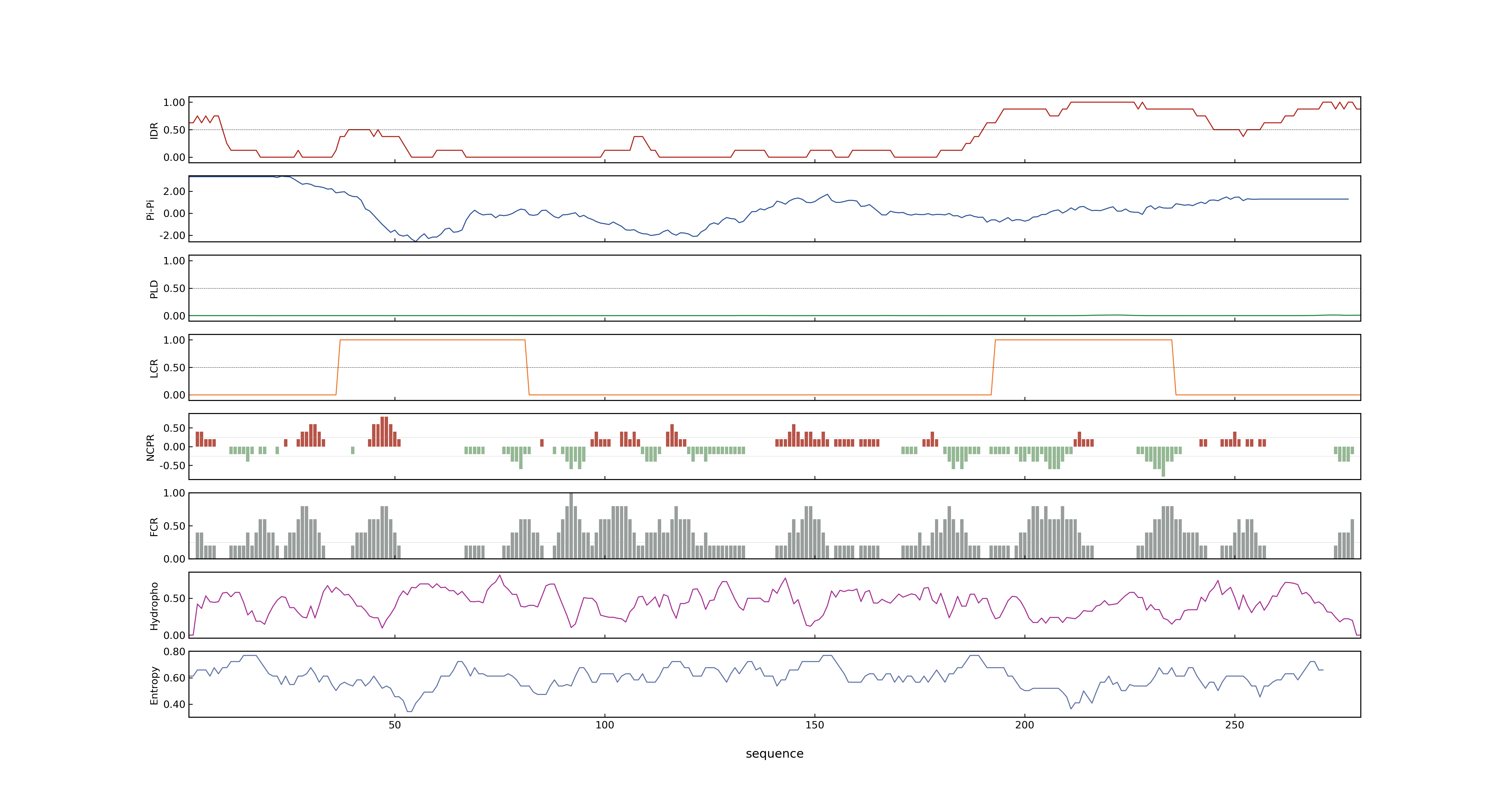Select x-axis tick label 150
This screenshot has height=806, width=1512.
[x=815, y=725]
